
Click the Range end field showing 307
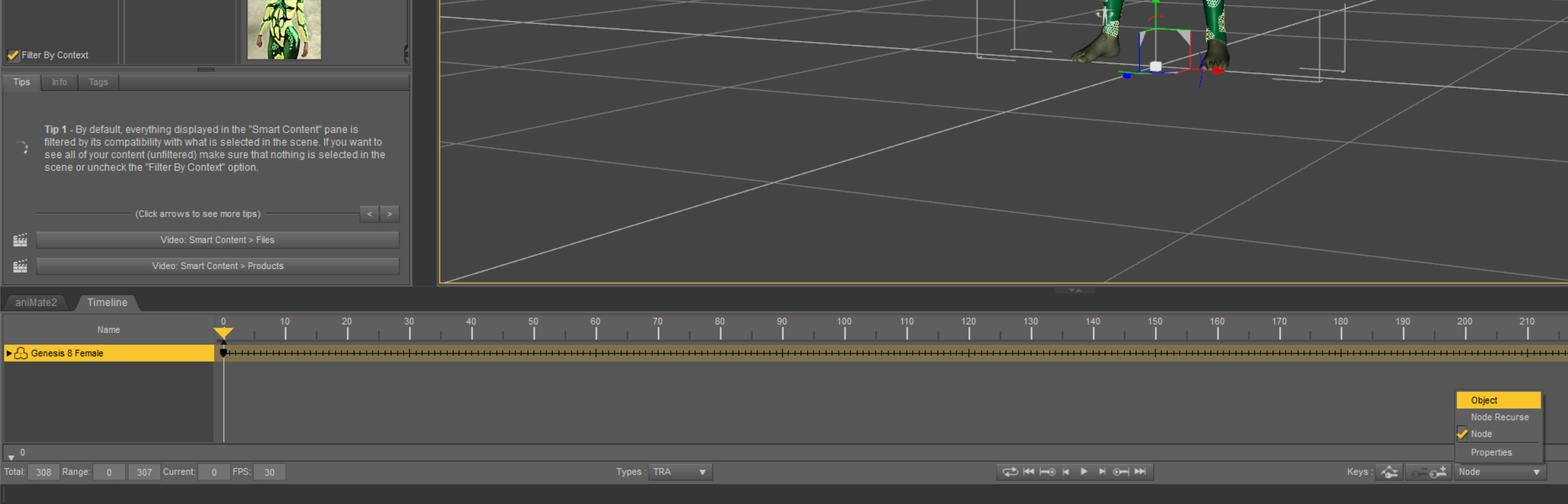point(144,472)
